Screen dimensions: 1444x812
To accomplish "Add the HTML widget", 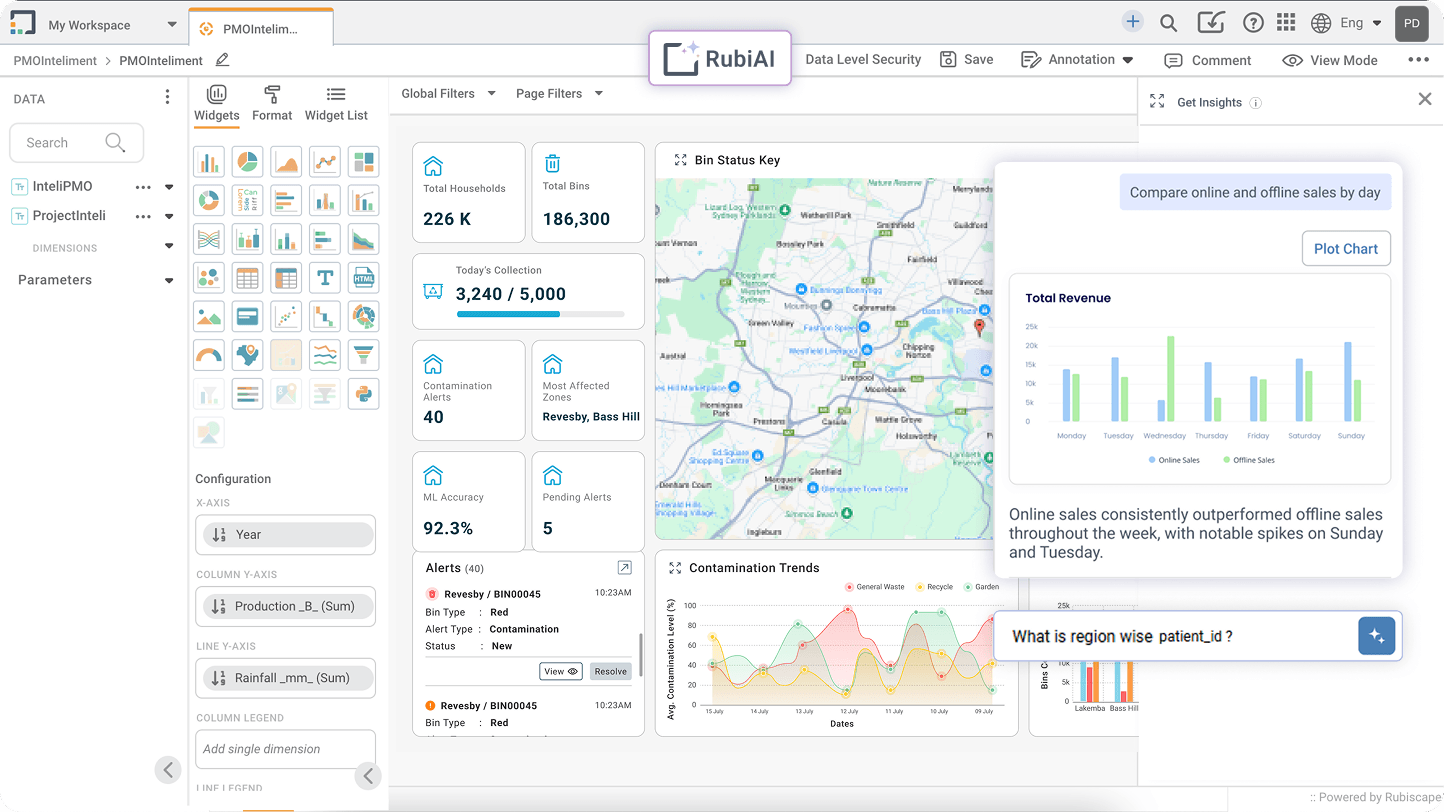I will click(x=364, y=277).
